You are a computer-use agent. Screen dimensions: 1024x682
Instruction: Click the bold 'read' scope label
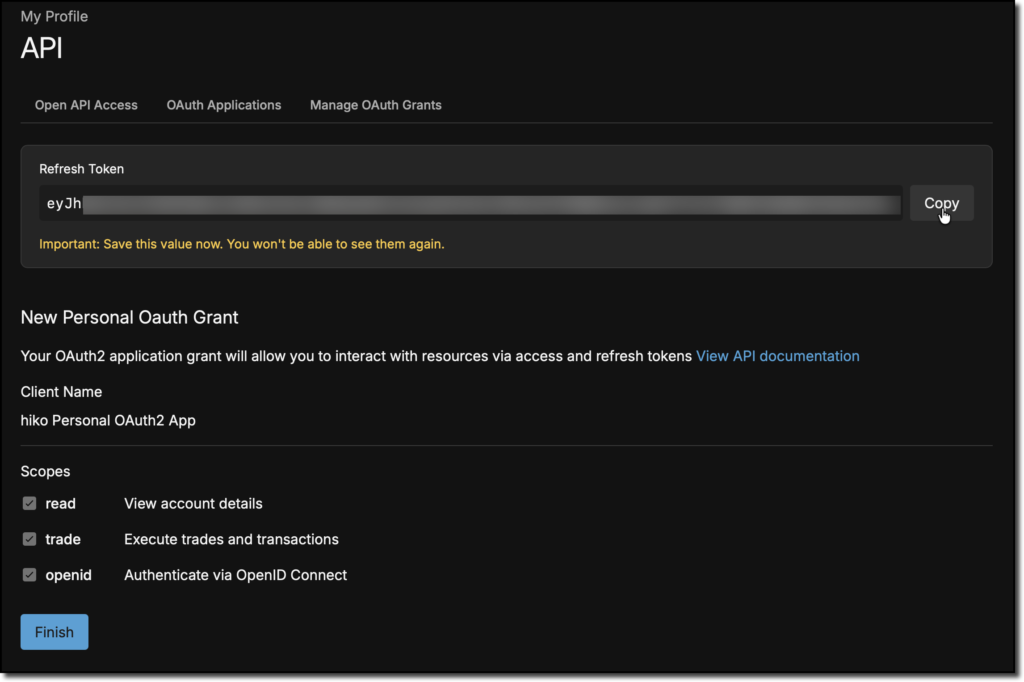[x=60, y=504]
